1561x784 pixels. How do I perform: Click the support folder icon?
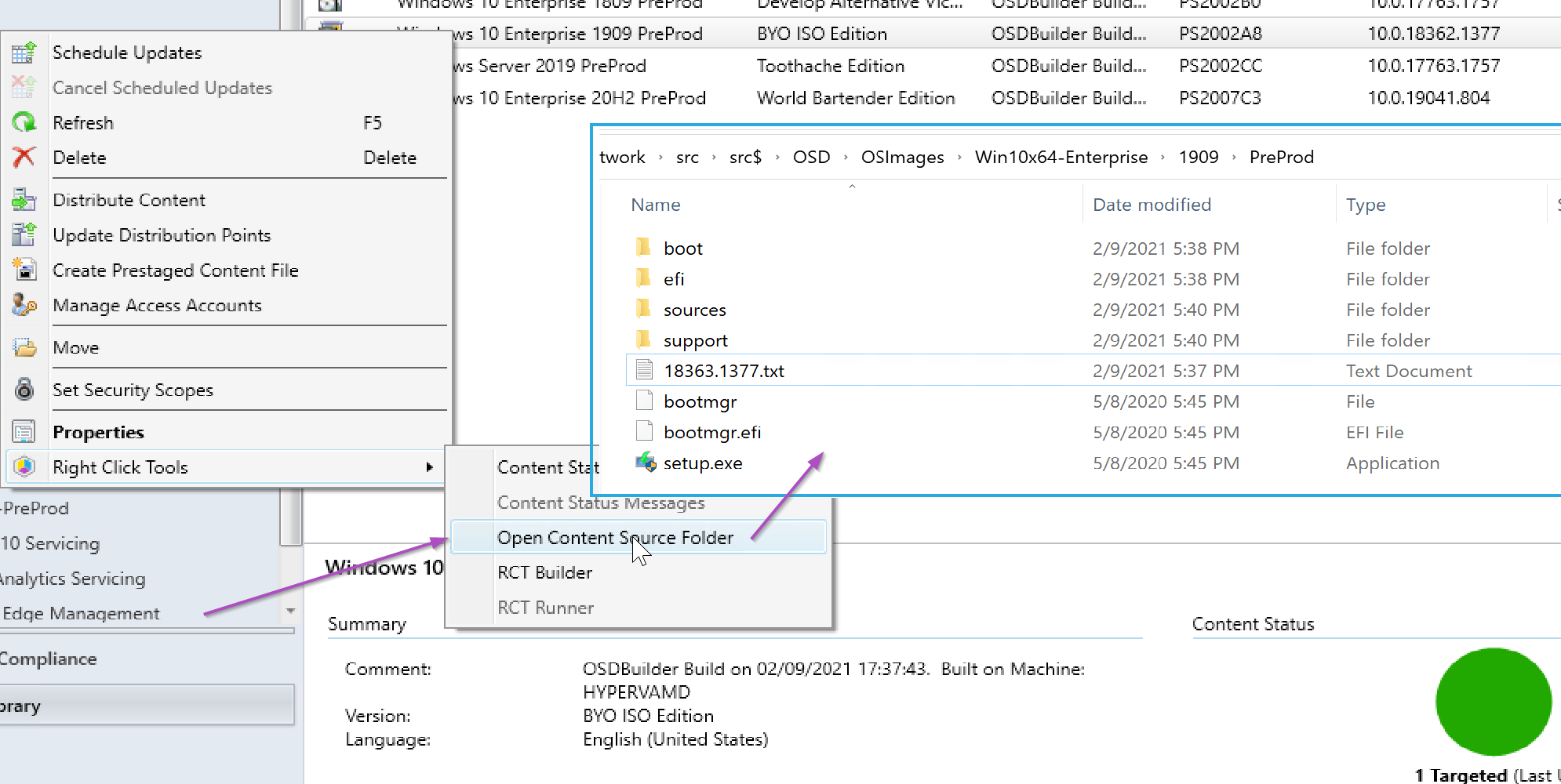(644, 339)
